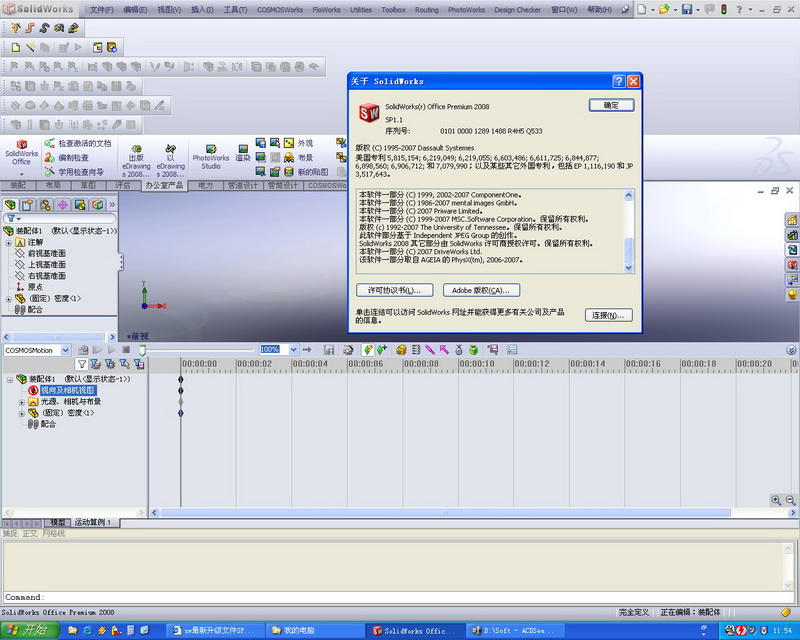The width and height of the screenshot is (800, 640).
Task: Click the 布景 scenery icon
Action: coord(289,157)
